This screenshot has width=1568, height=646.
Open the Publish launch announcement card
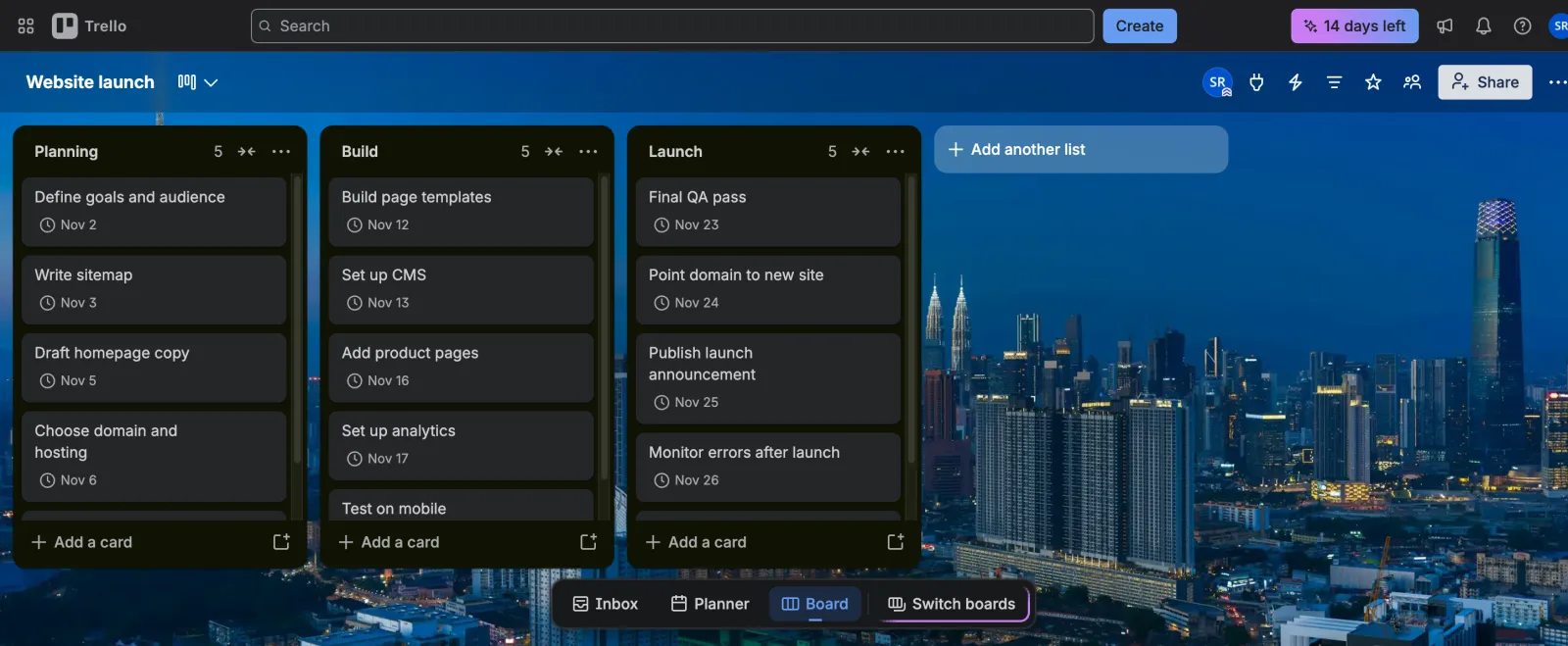coord(767,377)
